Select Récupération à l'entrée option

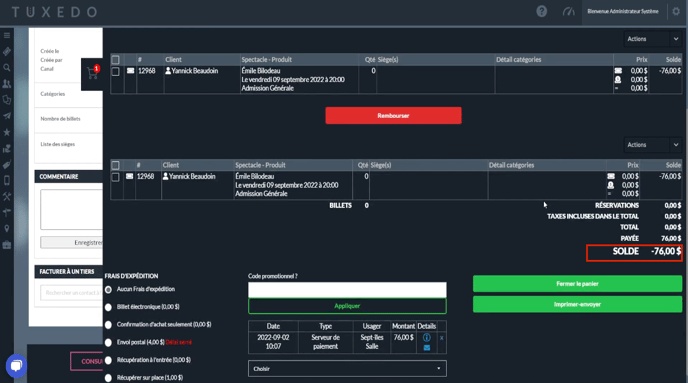click(108, 360)
